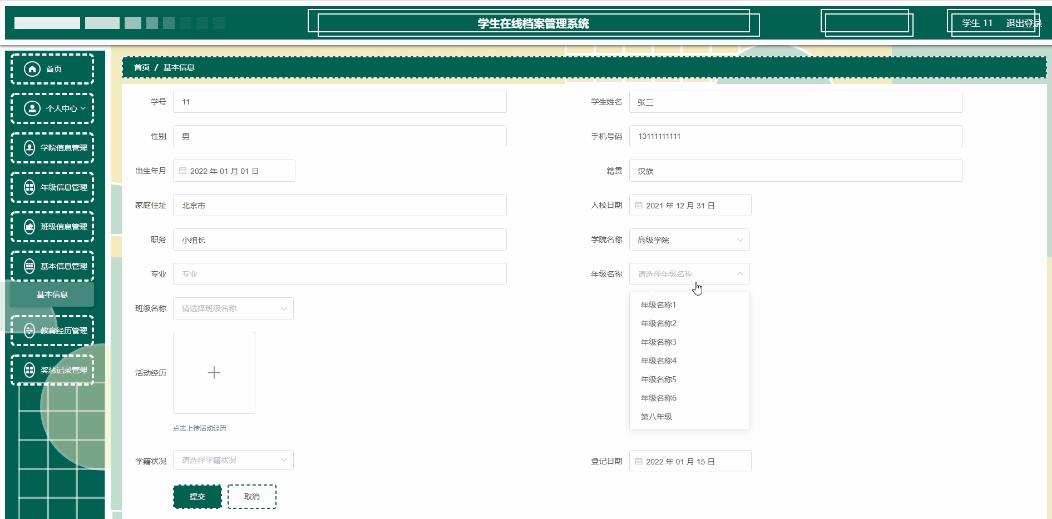Image resolution: width=1052 pixels, height=519 pixels.
Task: Select 年级名称1 from the list
Action: tap(689, 305)
